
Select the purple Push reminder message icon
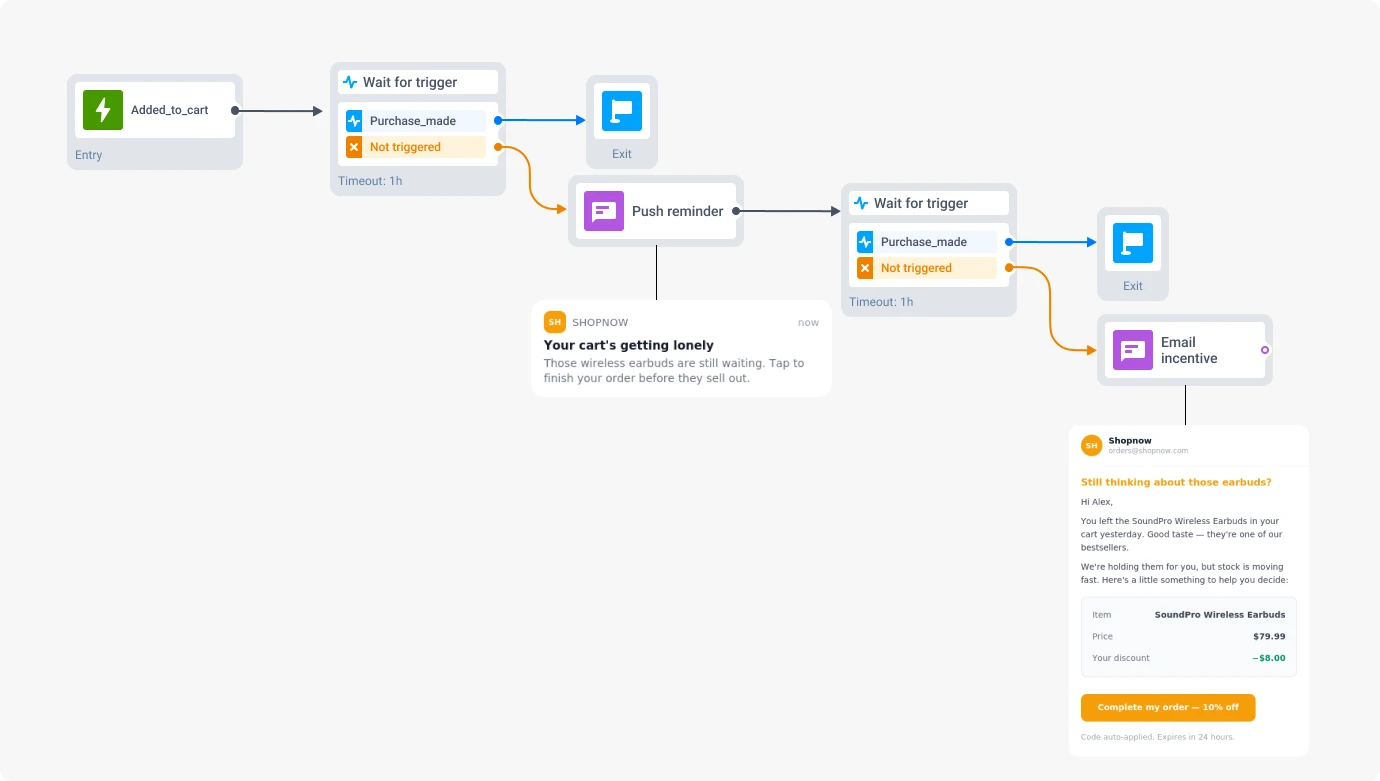(x=603, y=211)
